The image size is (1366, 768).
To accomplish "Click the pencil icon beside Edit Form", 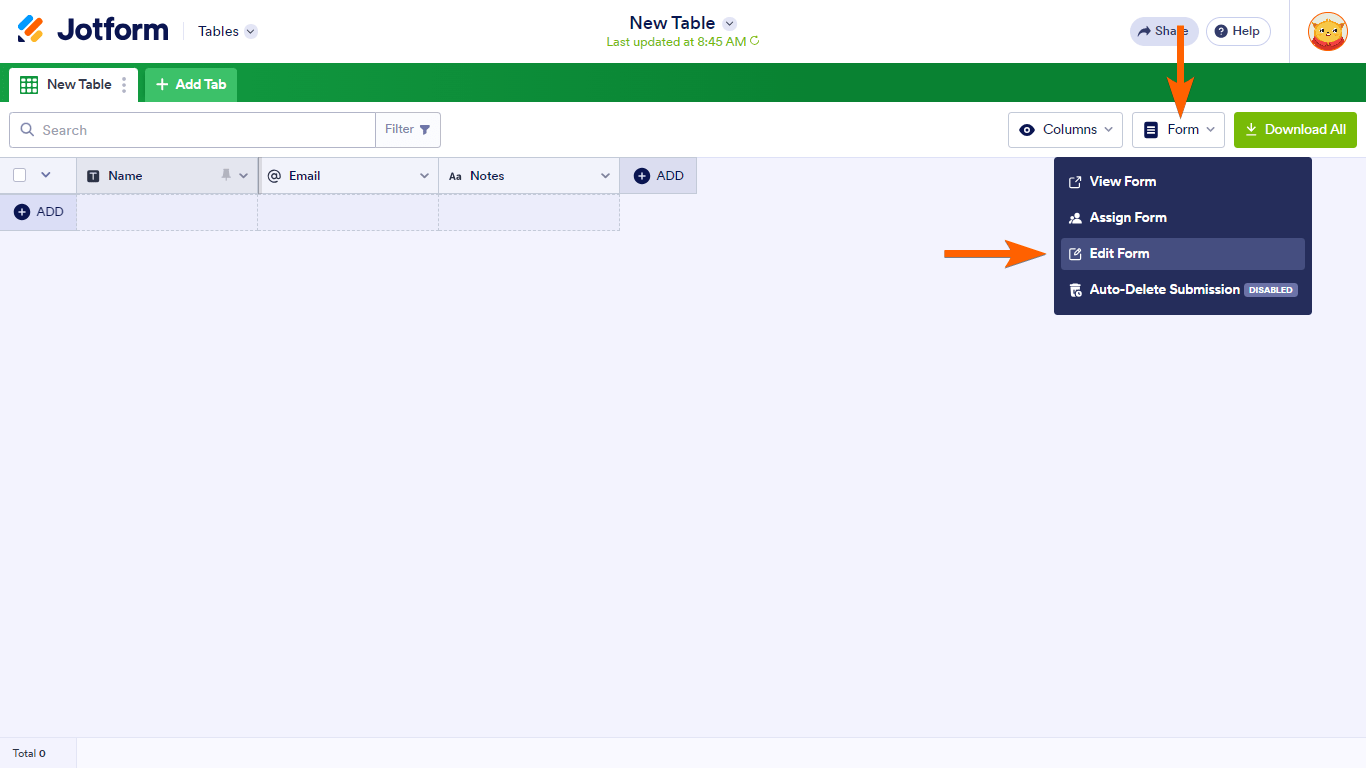I will (1075, 253).
